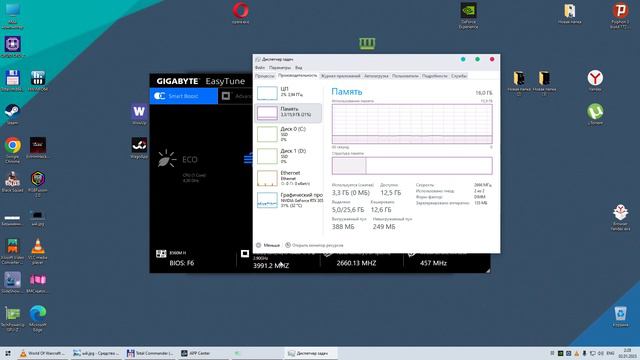Image resolution: width=640 pixels, height=360 pixels.
Task: Switch to the Пользователи tab
Action: coord(405,76)
